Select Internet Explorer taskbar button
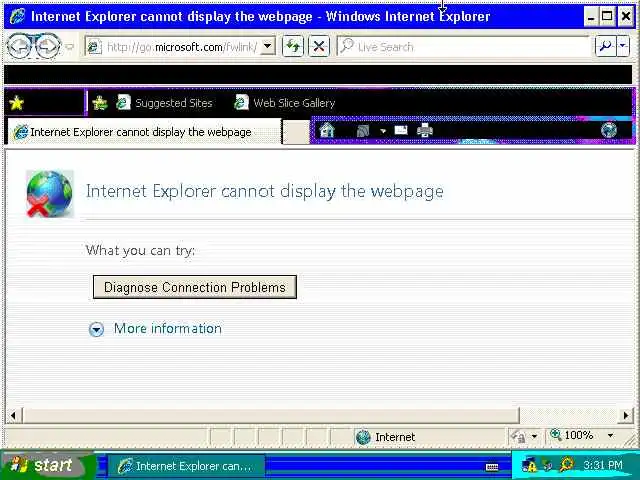The width and height of the screenshot is (640, 480). (x=186, y=466)
